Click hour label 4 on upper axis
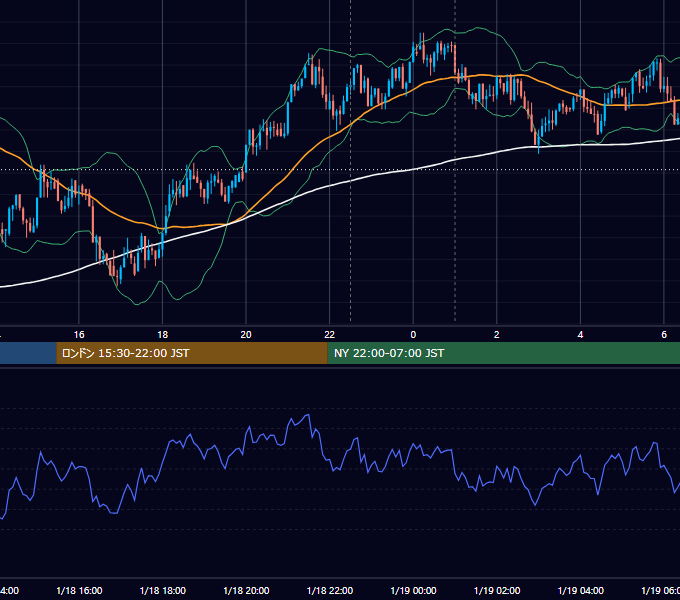Viewport: 680px width, 600px height. [580, 335]
